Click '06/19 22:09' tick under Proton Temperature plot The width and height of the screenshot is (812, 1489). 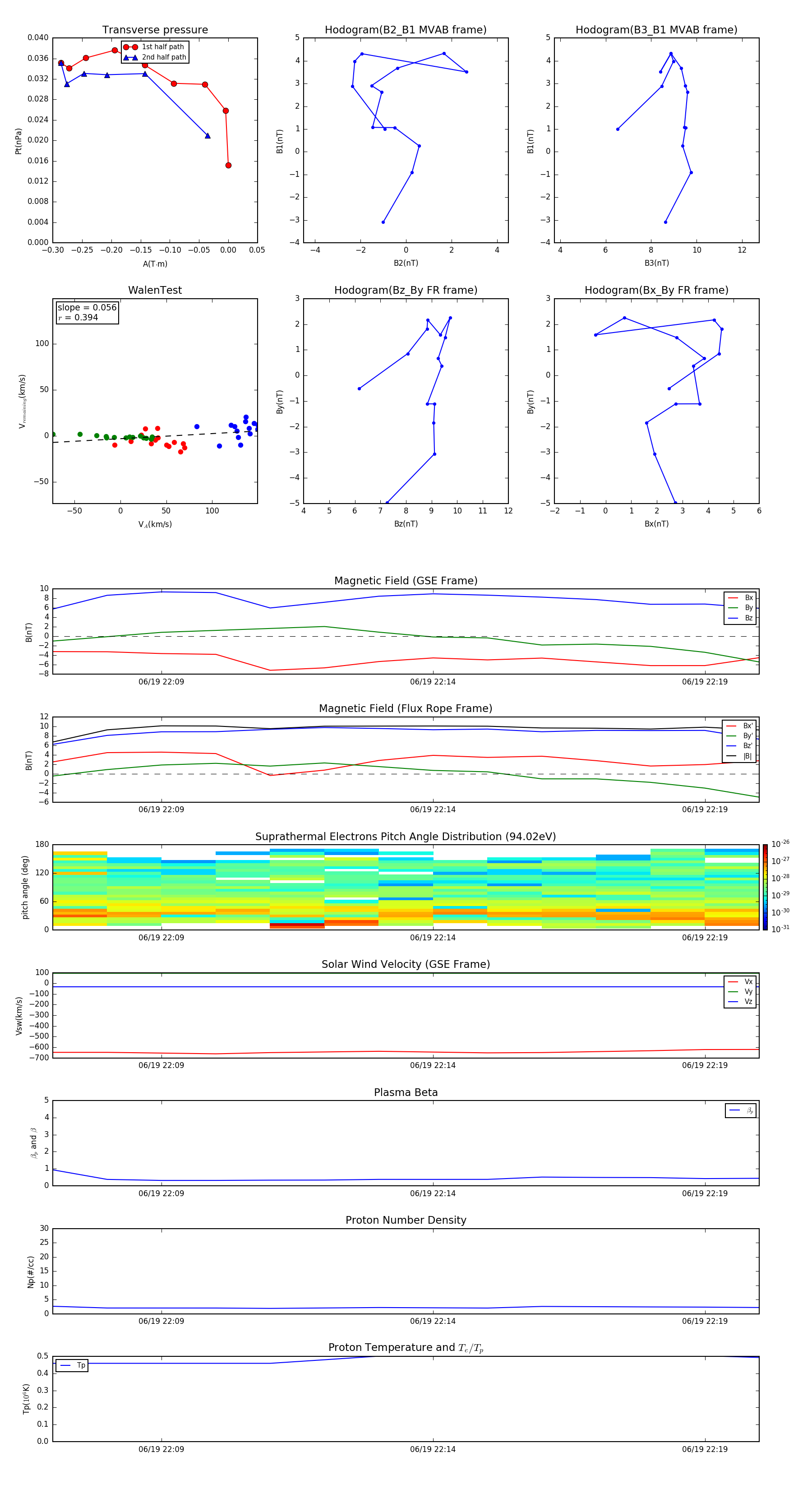click(161, 1449)
